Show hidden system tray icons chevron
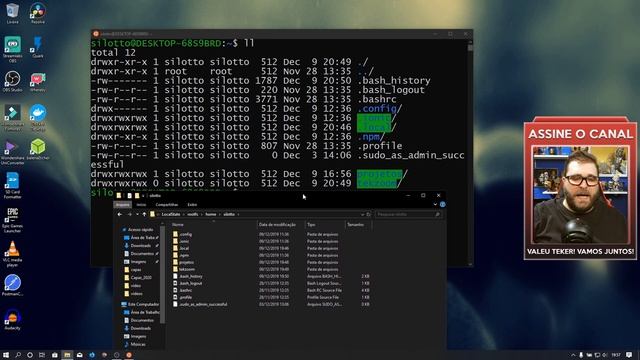Viewport: 640px width, 360px height. tap(573, 355)
